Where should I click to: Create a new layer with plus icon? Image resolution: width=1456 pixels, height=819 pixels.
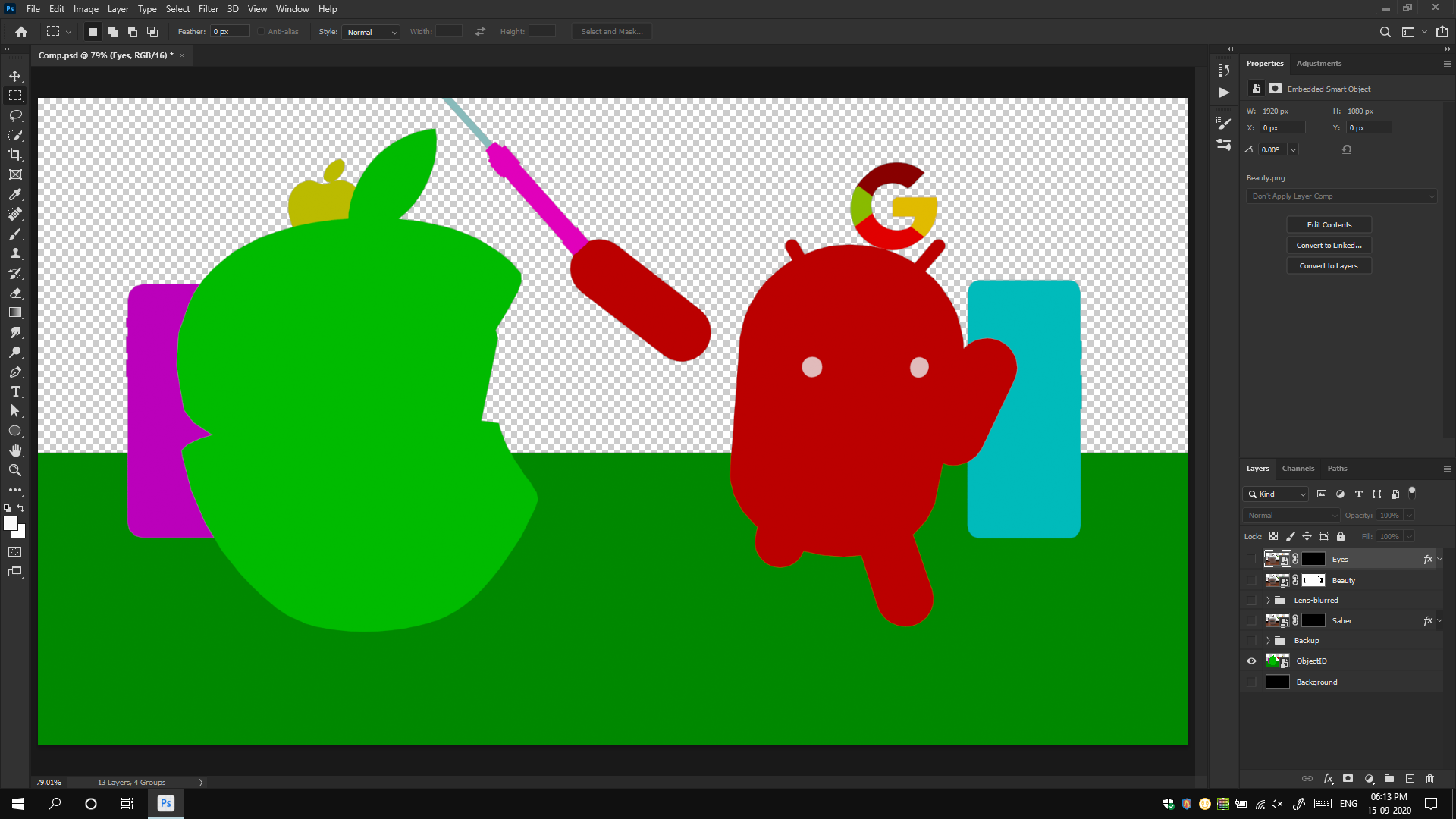[x=1410, y=779]
